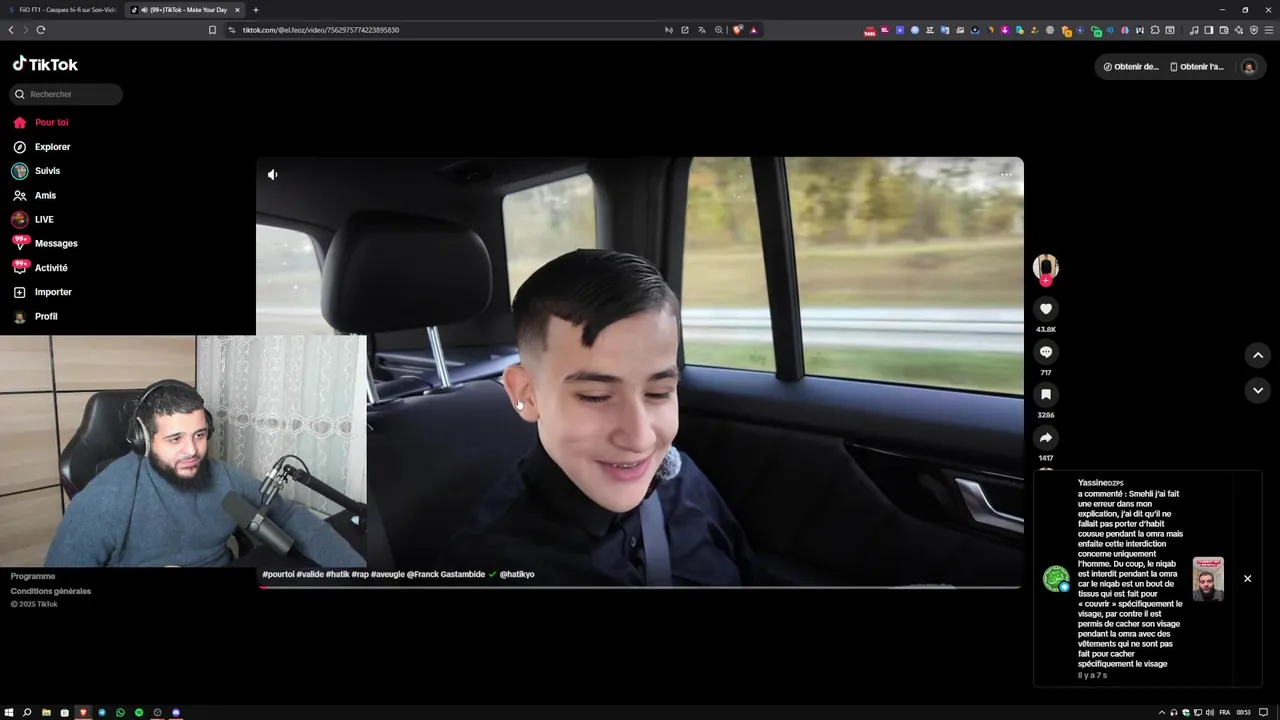Open the video's three-dot options menu
Viewport: 1280px width, 720px height.
[1006, 174]
